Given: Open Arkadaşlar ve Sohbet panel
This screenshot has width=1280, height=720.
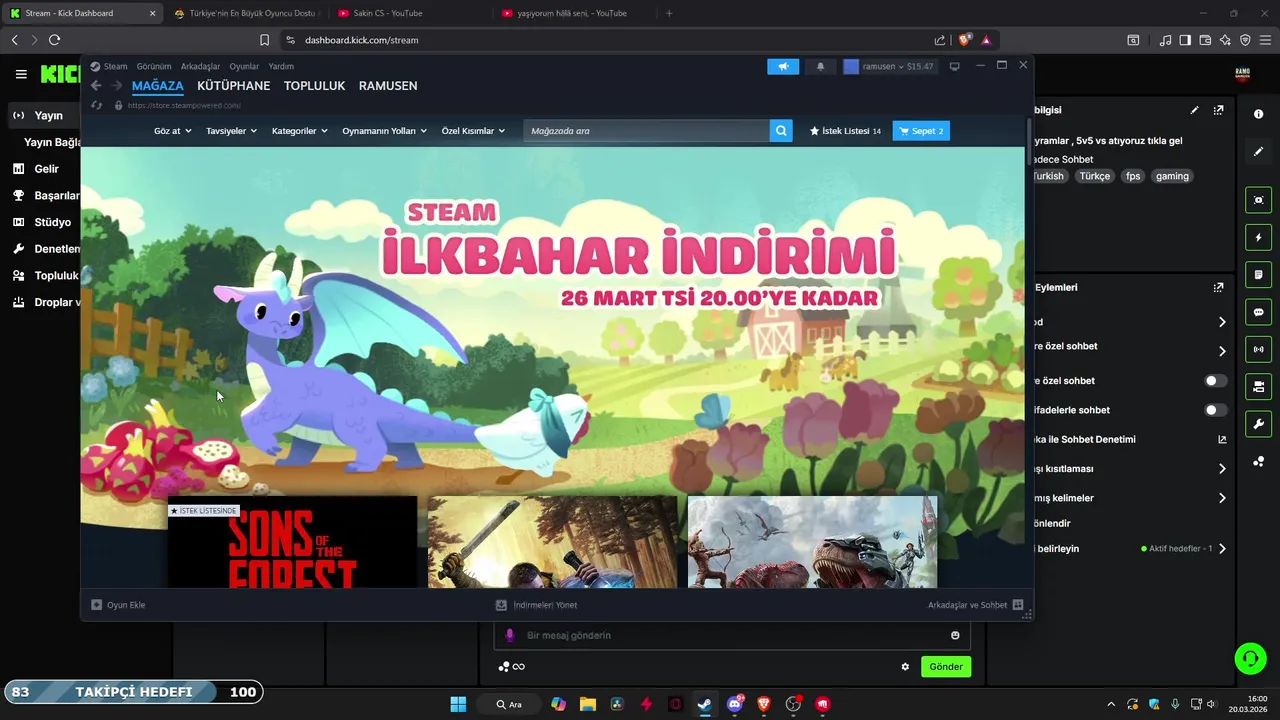Looking at the screenshot, I should coord(975,605).
